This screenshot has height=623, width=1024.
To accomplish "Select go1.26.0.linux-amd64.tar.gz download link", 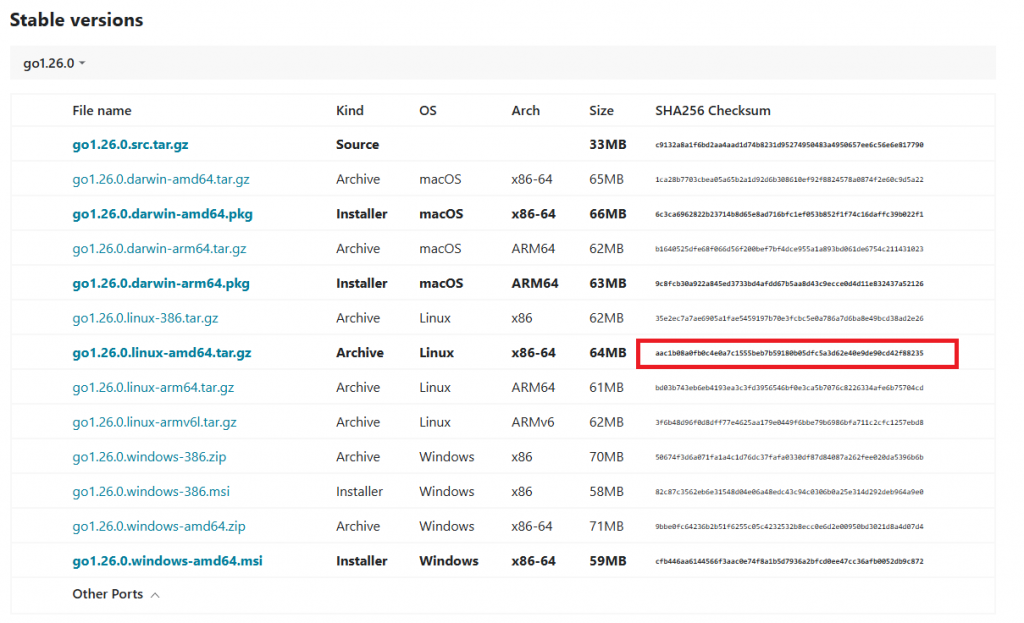I will coord(161,353).
